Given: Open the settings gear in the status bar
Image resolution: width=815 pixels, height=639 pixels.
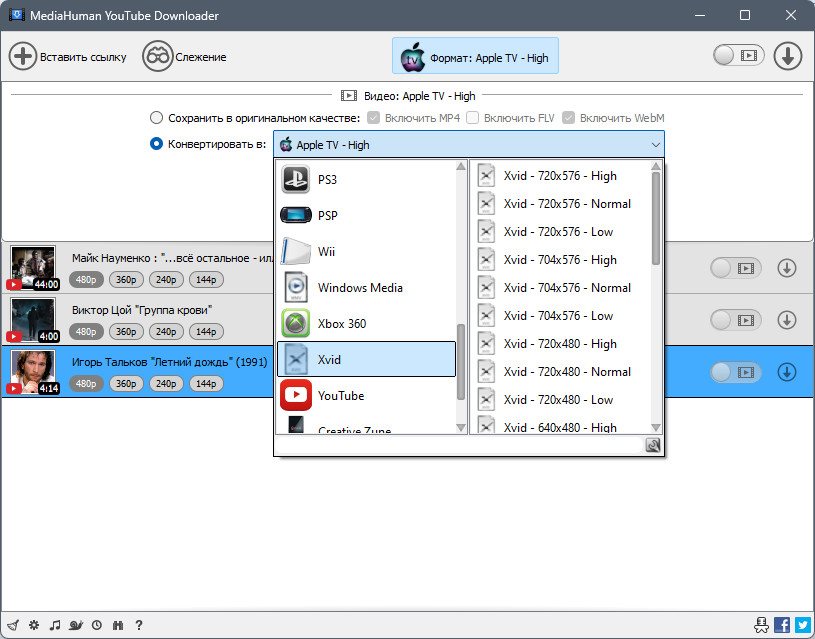Looking at the screenshot, I should tap(34, 625).
